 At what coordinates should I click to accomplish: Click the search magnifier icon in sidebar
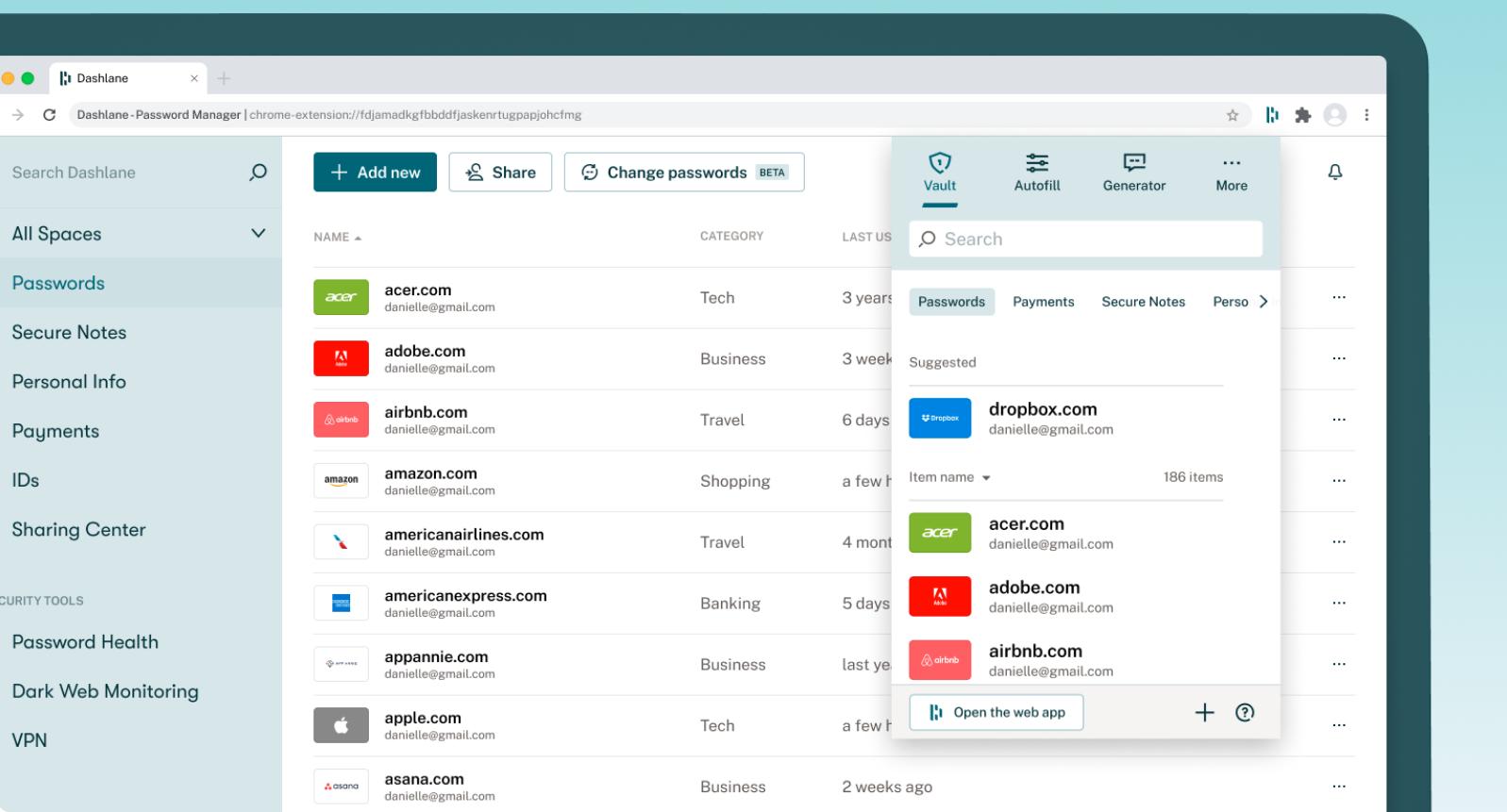[x=258, y=172]
